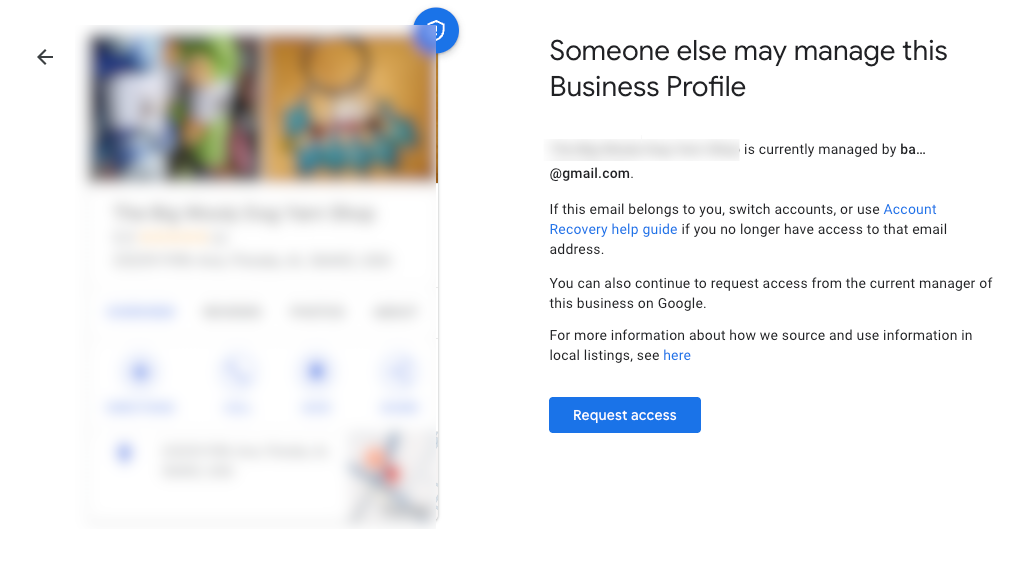This screenshot has height=577, width=1020.
Task: Click the blurred location pin icon
Action: coord(125,453)
